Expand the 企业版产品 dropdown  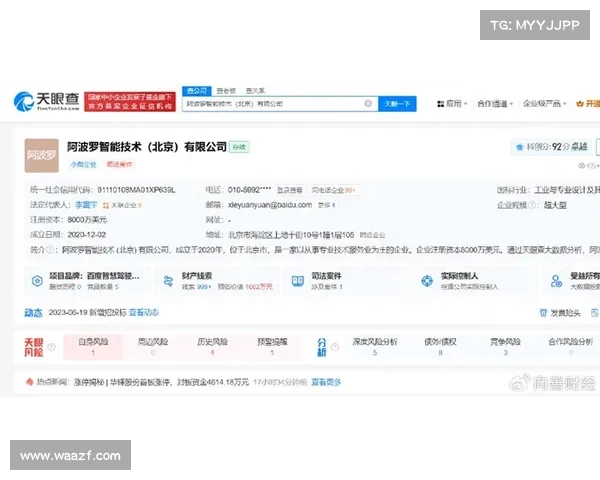pyautogui.click(x=544, y=103)
